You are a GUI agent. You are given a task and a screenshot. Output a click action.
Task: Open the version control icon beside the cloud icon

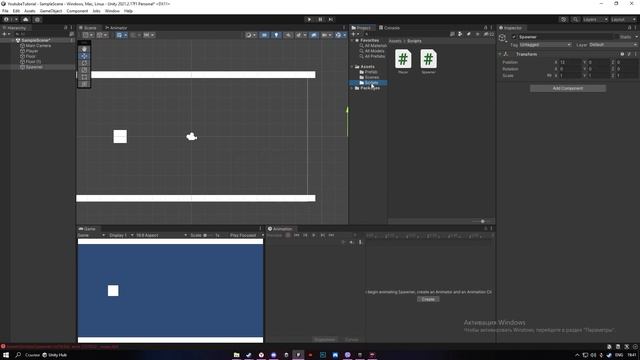pos(37,19)
